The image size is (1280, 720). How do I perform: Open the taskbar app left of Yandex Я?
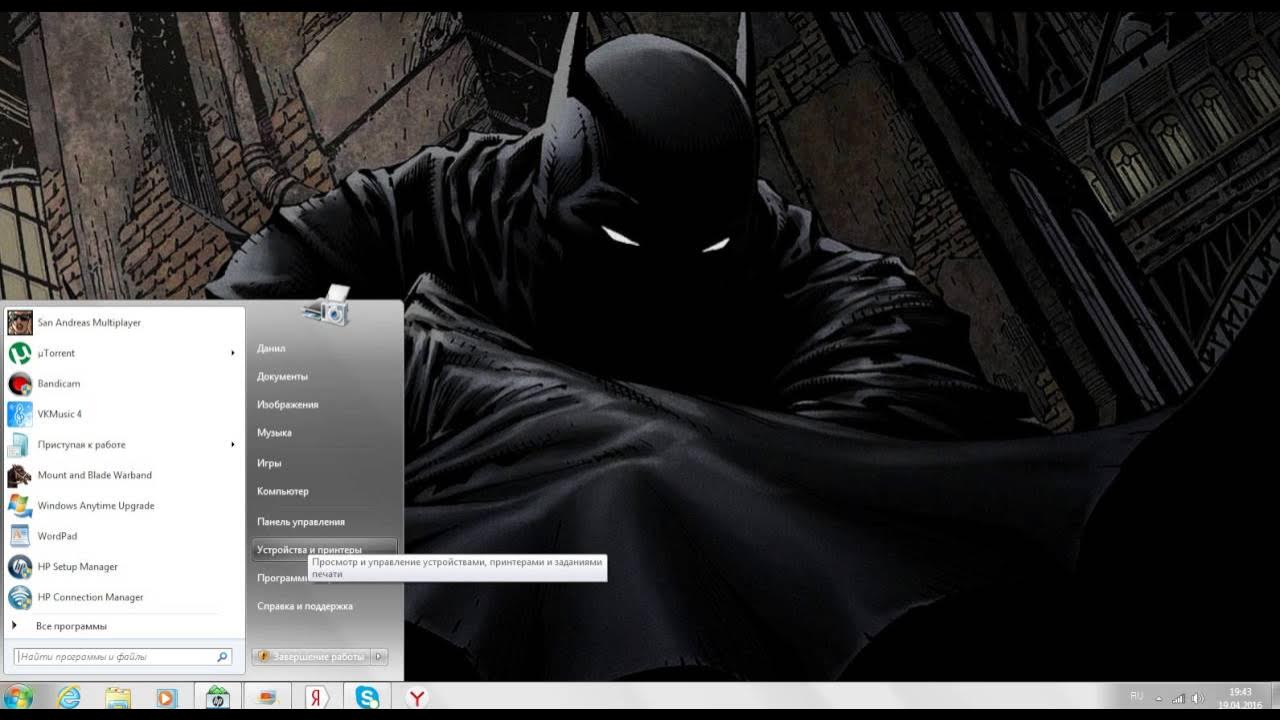click(x=268, y=697)
